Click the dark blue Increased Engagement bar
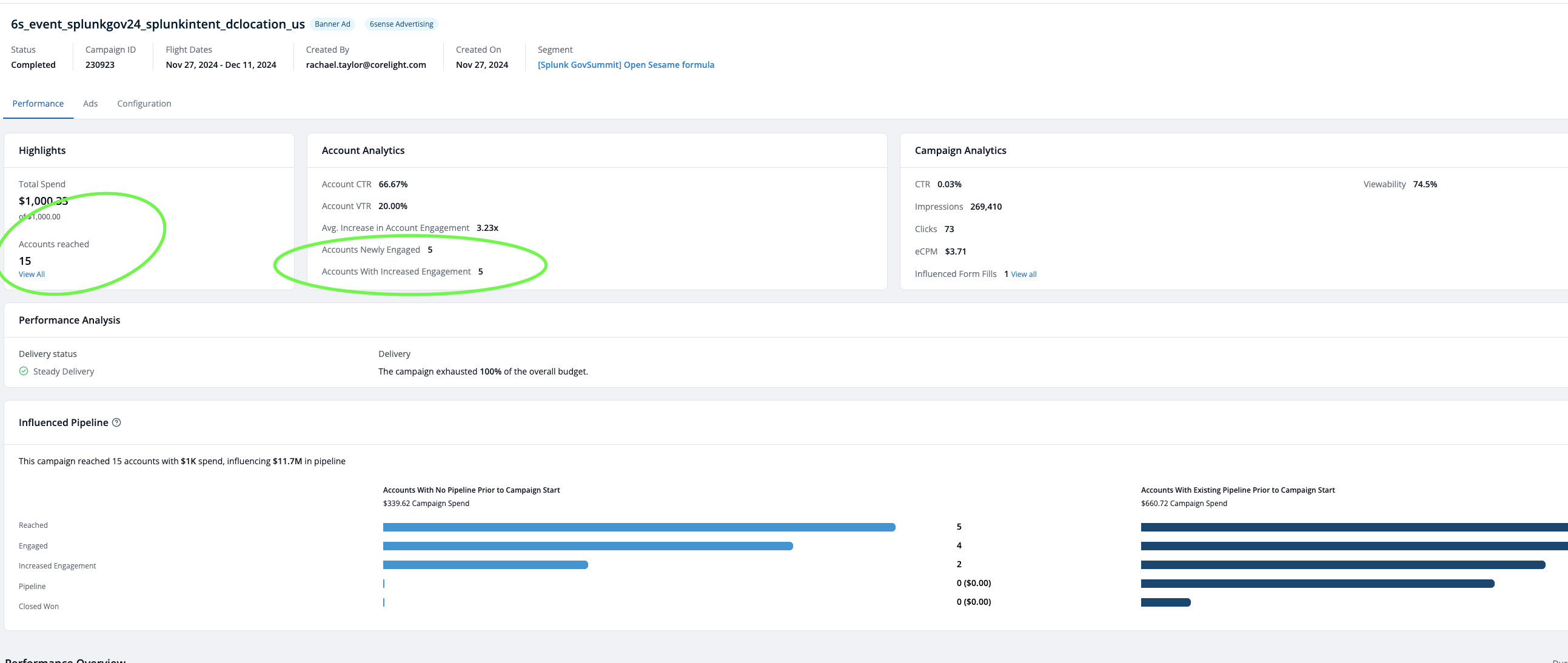 [1344, 565]
